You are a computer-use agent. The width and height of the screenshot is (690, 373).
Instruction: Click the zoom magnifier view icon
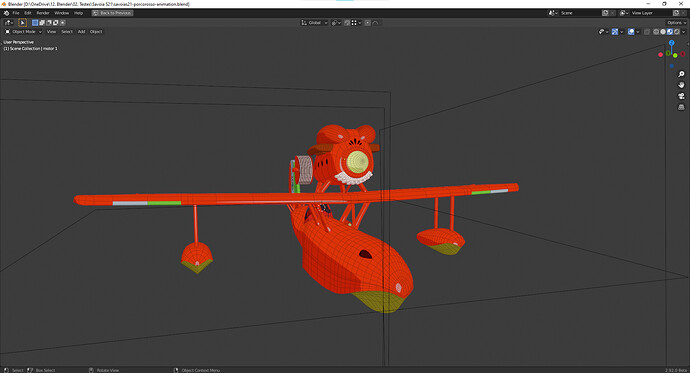681,74
